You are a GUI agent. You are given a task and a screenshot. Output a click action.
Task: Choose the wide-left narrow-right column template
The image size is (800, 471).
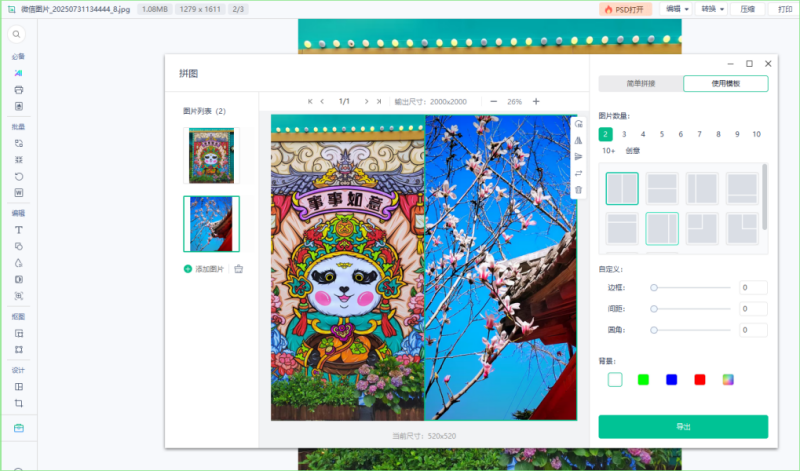(x=662, y=229)
